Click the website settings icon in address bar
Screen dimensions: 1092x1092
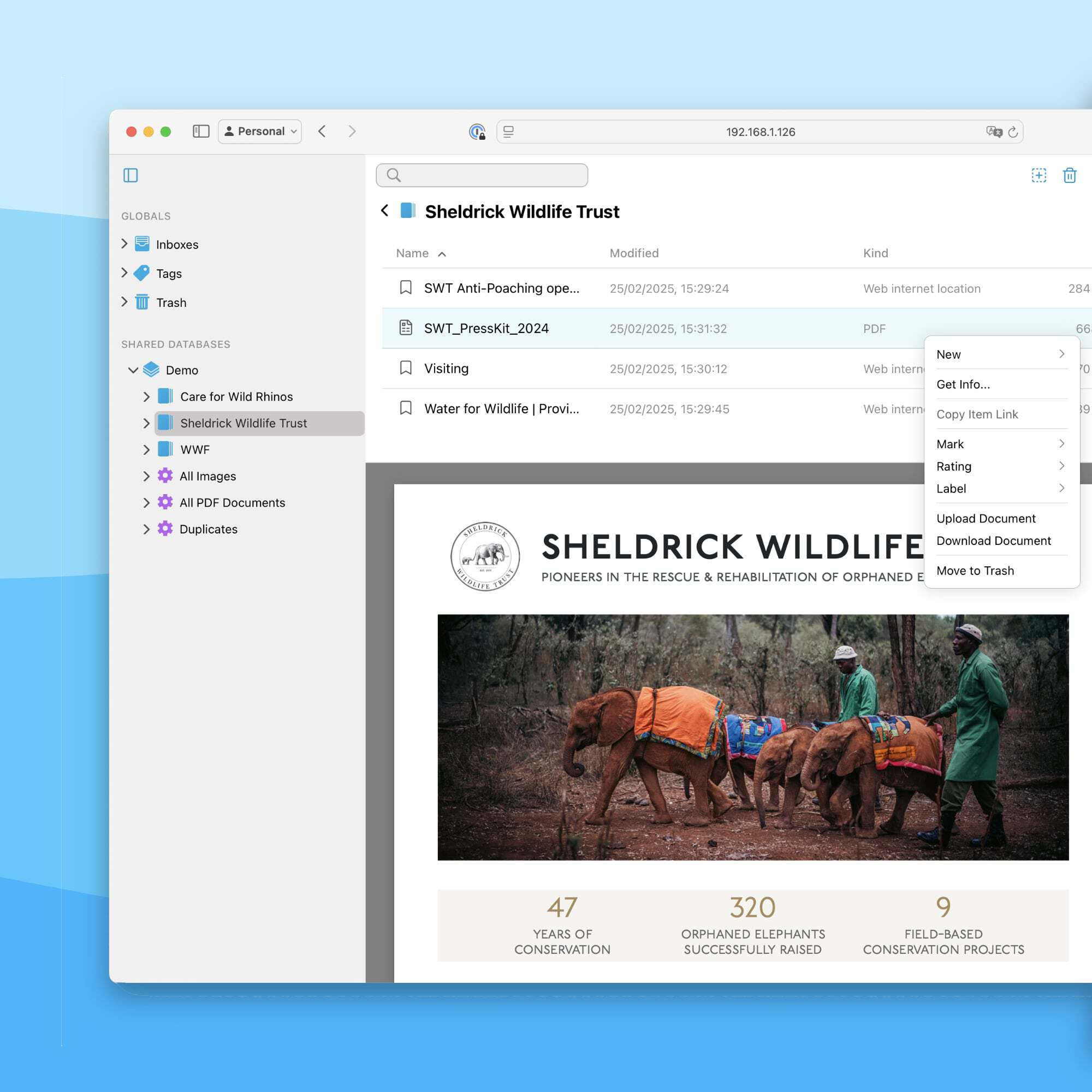(x=509, y=132)
